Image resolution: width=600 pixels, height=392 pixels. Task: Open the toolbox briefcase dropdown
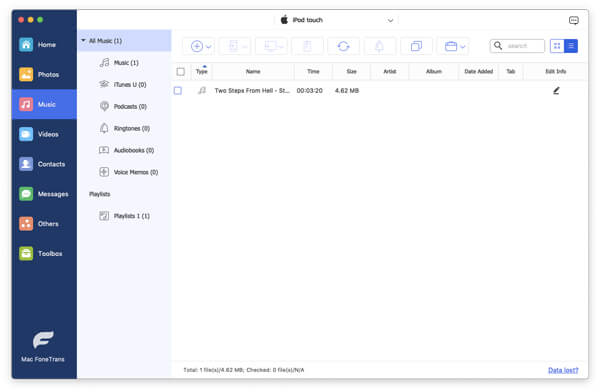[x=454, y=46]
